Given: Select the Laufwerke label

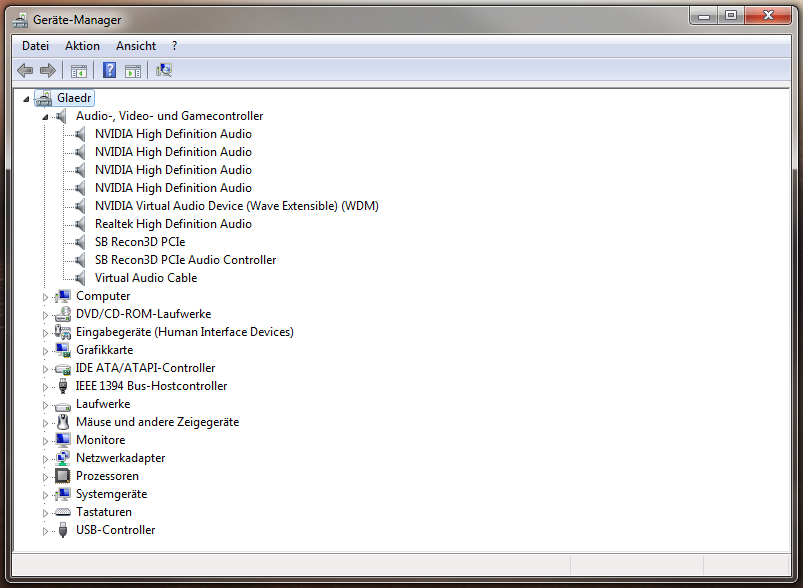Looking at the screenshot, I should pos(103,404).
